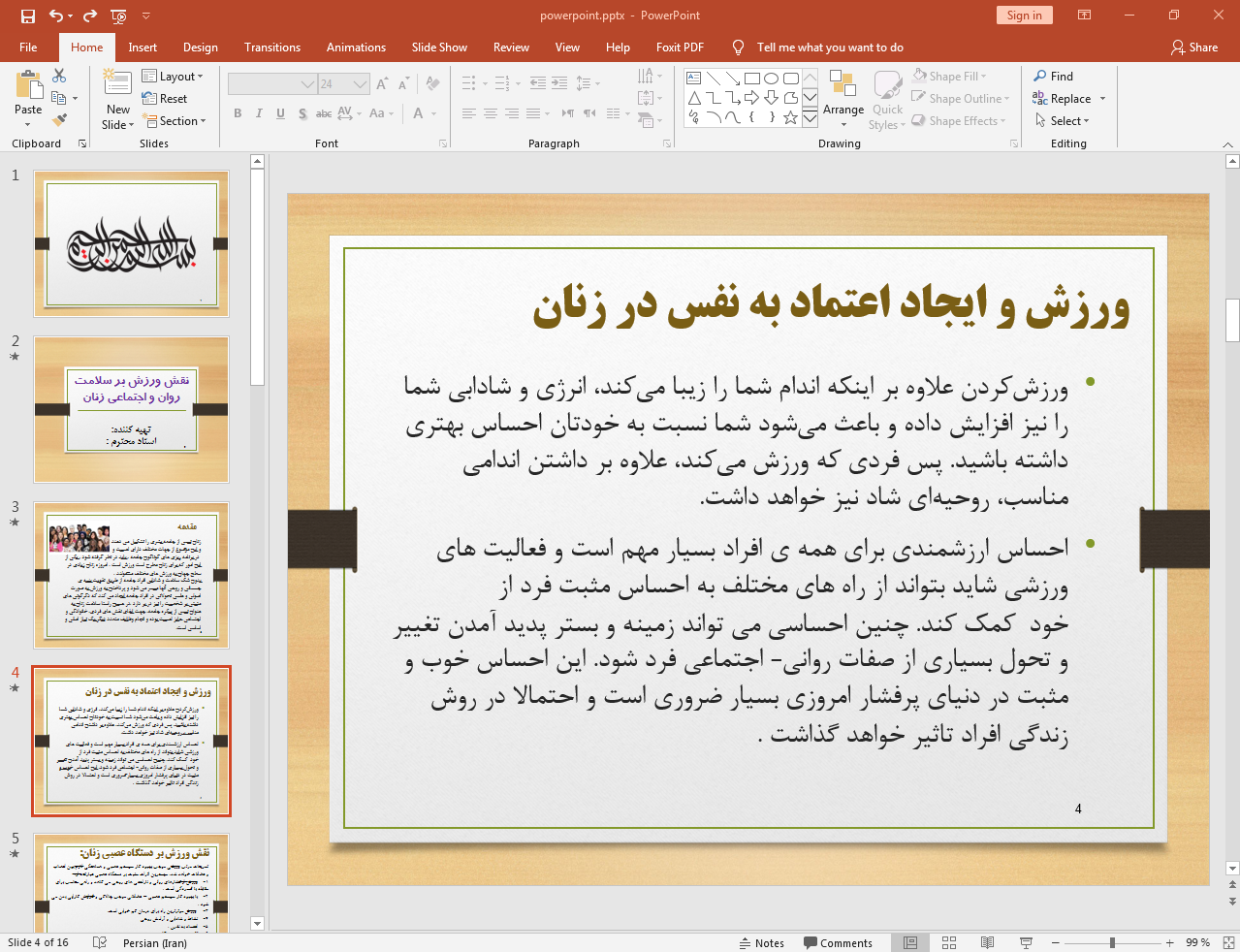Click the spell check icon in status bar
Screen dimensions: 1240x952
(100, 942)
